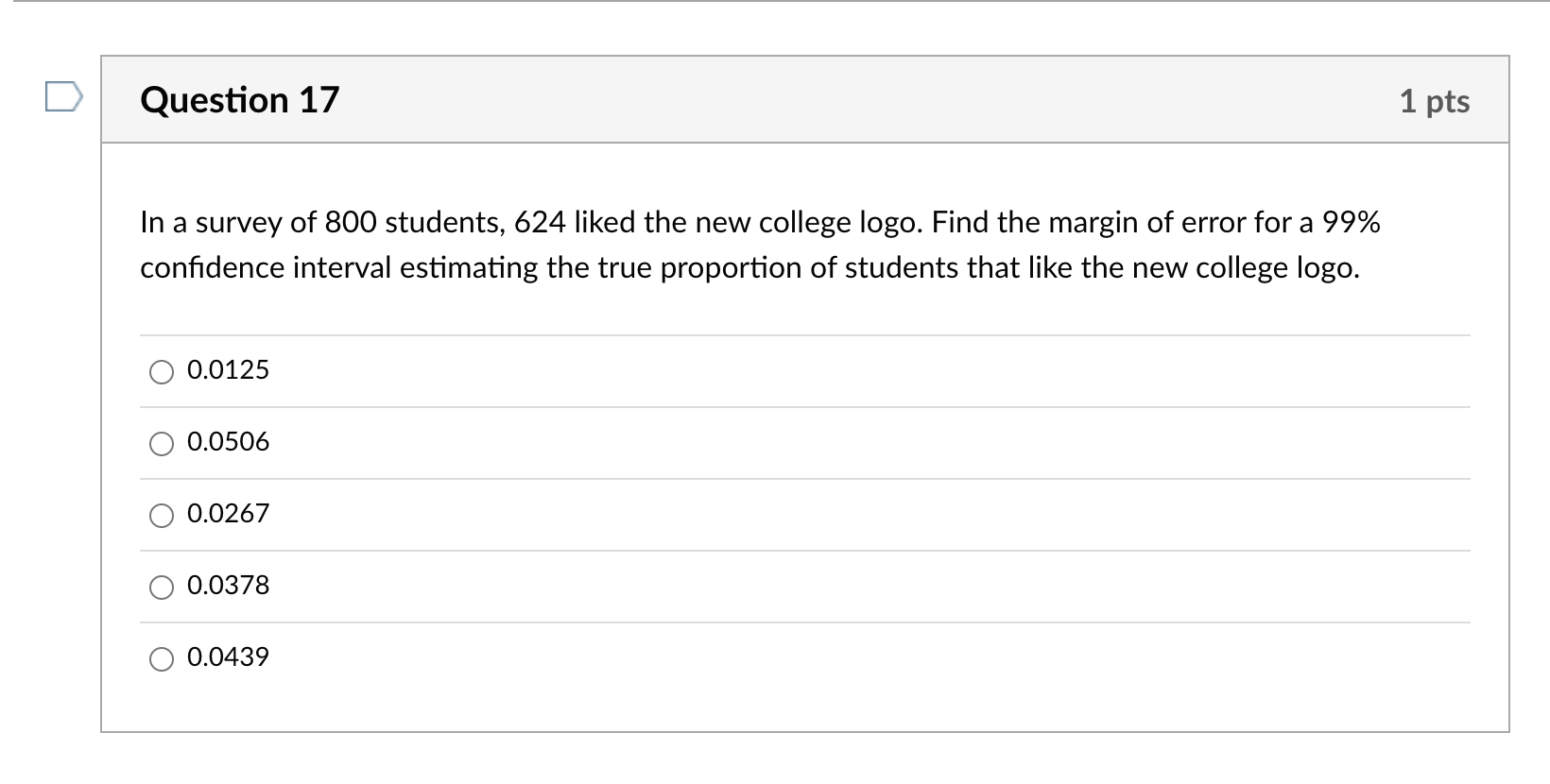Click the 0.0125 answer label text
This screenshot has width=1550, height=784.
click(228, 369)
